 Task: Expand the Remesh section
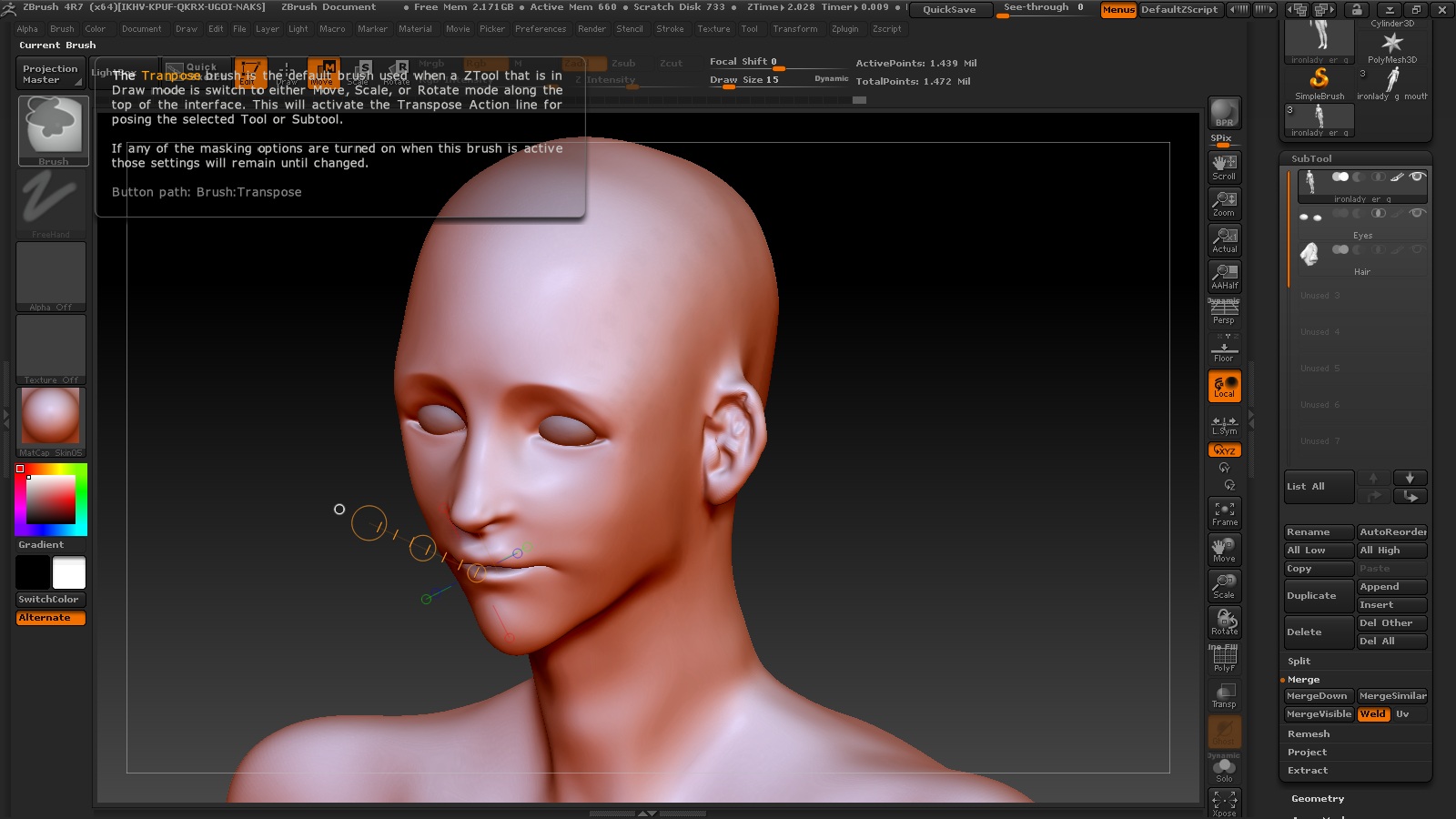point(1309,734)
